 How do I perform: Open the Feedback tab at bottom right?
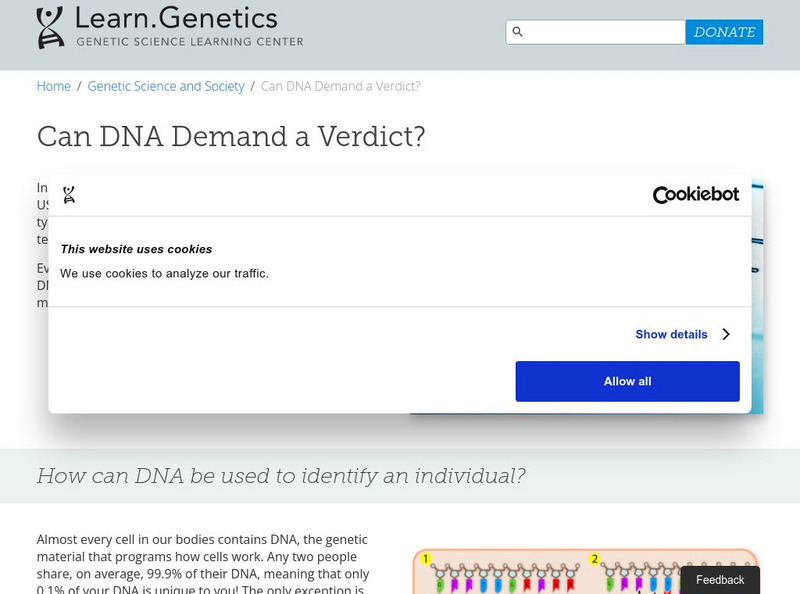coord(720,580)
